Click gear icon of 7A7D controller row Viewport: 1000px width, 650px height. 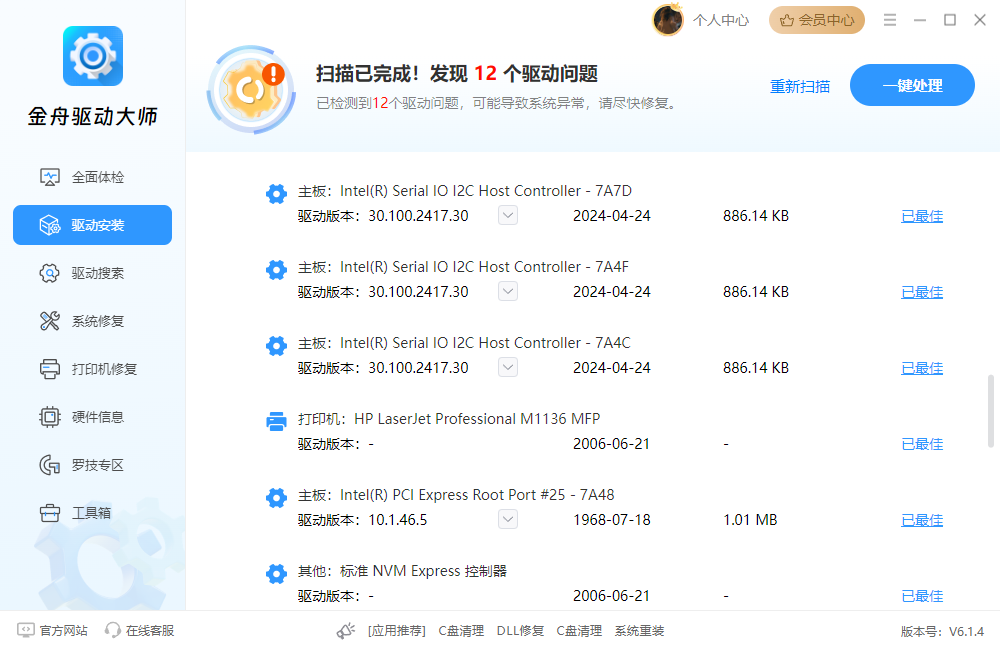(276, 193)
